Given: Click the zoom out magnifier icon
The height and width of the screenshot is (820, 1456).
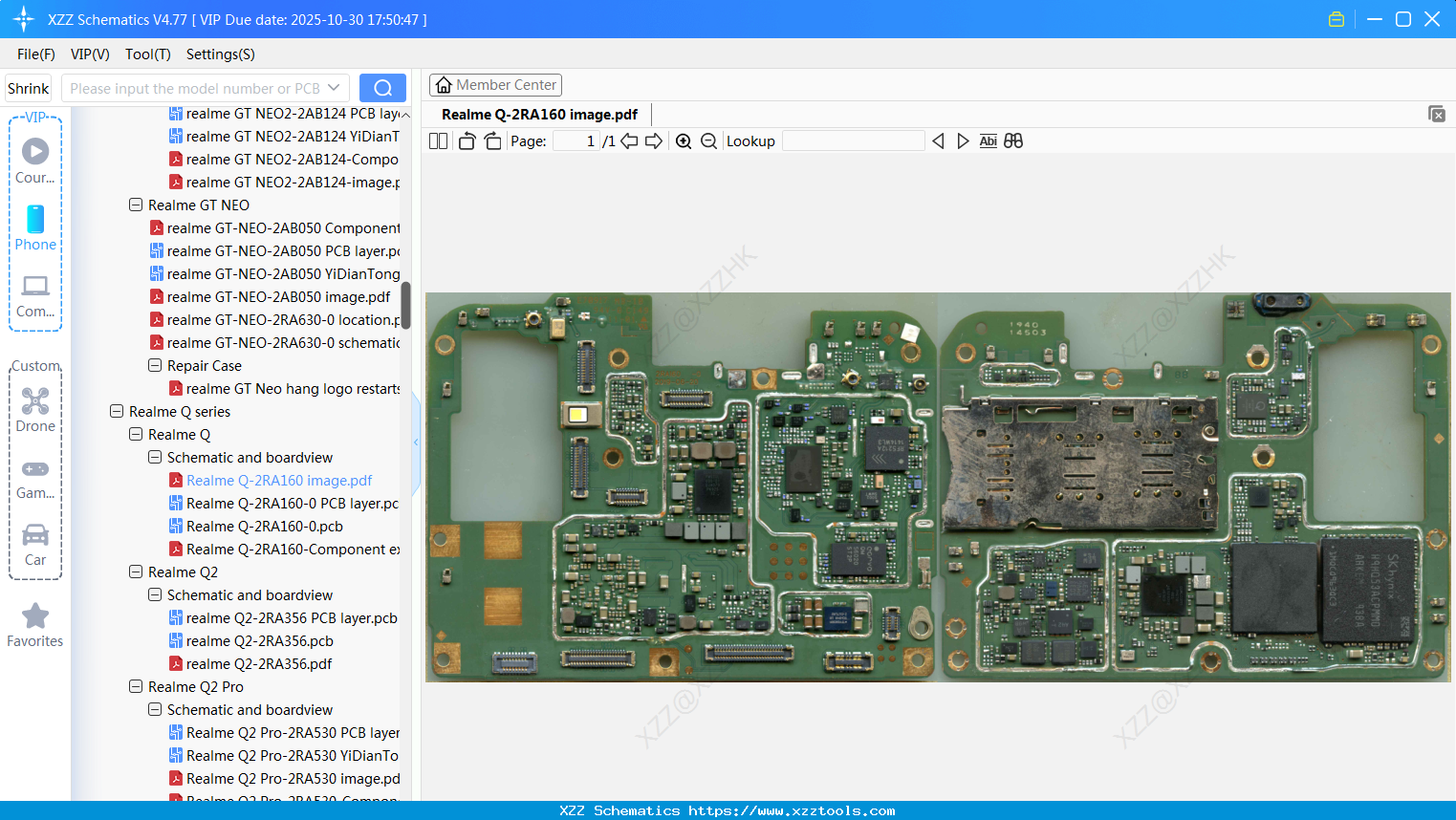Looking at the screenshot, I should tap(708, 141).
